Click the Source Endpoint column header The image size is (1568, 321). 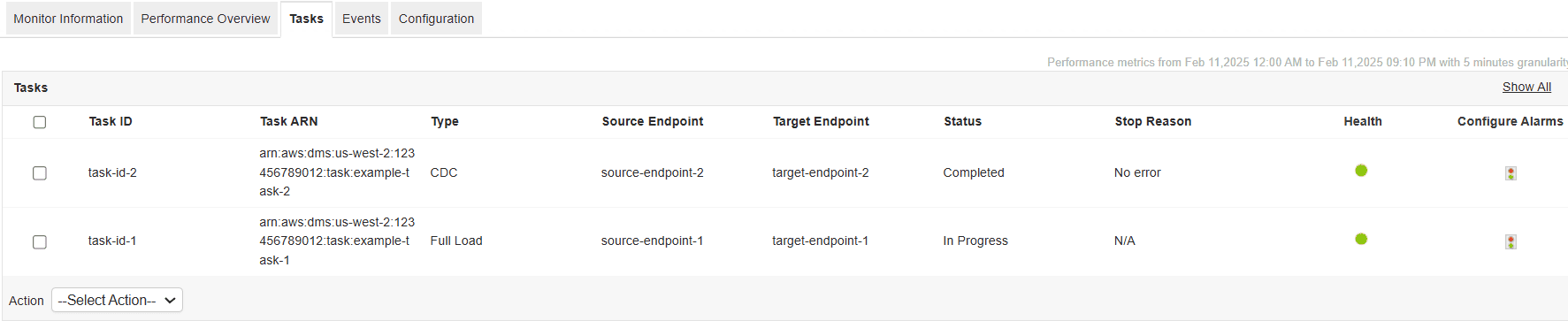coord(653,121)
